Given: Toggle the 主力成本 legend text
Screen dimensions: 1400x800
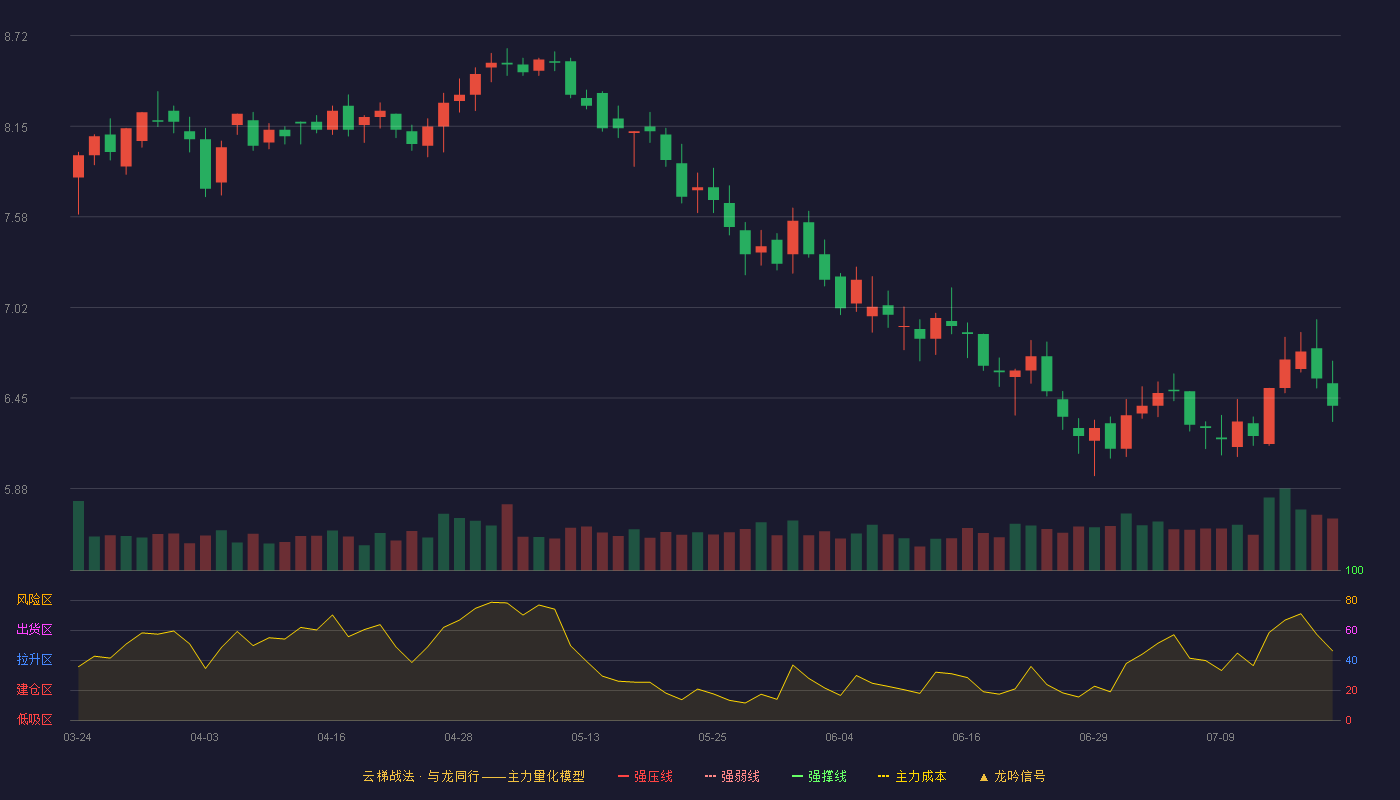Looking at the screenshot, I should coord(920,776).
